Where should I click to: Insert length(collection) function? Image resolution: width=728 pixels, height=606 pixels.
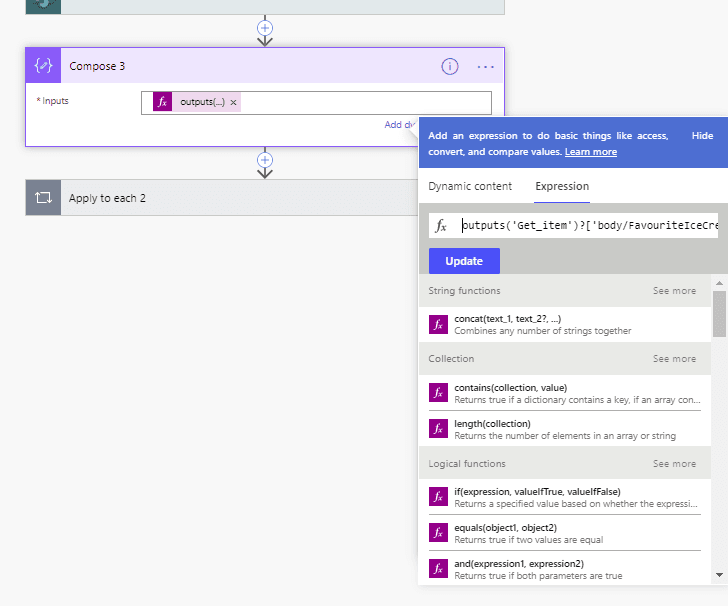click(565, 429)
